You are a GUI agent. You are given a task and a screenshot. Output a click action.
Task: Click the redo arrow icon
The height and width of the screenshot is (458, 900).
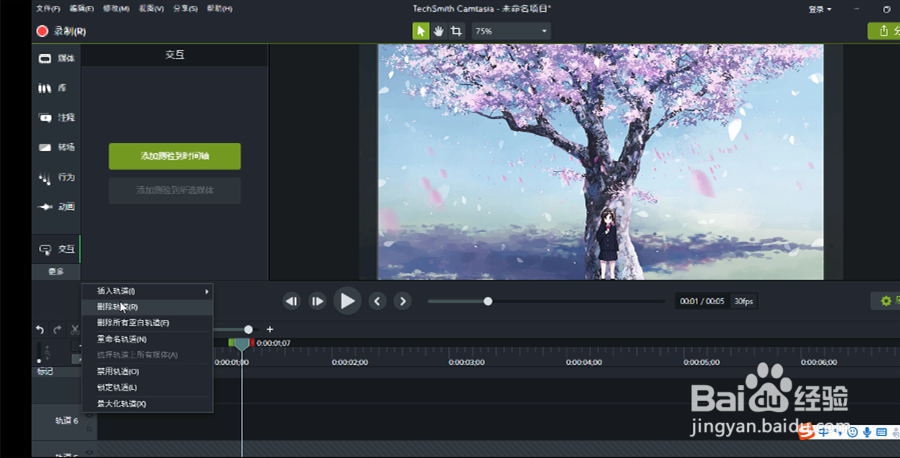coord(57,329)
